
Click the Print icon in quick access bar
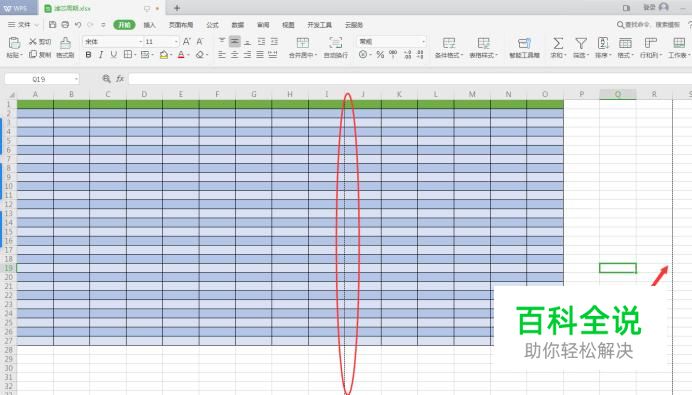coord(65,25)
